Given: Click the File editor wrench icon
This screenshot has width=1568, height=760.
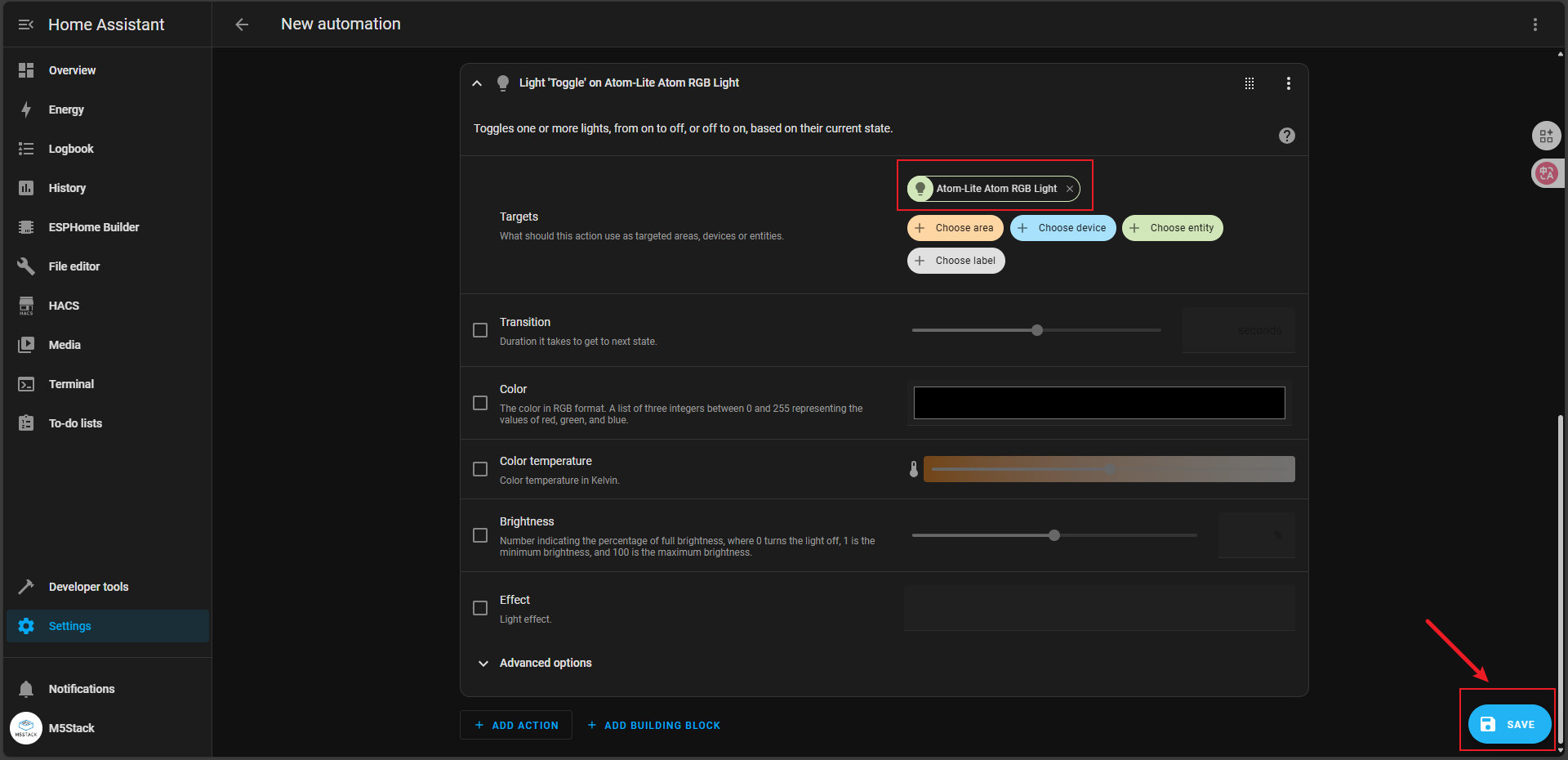Looking at the screenshot, I should pyautogui.click(x=26, y=266).
